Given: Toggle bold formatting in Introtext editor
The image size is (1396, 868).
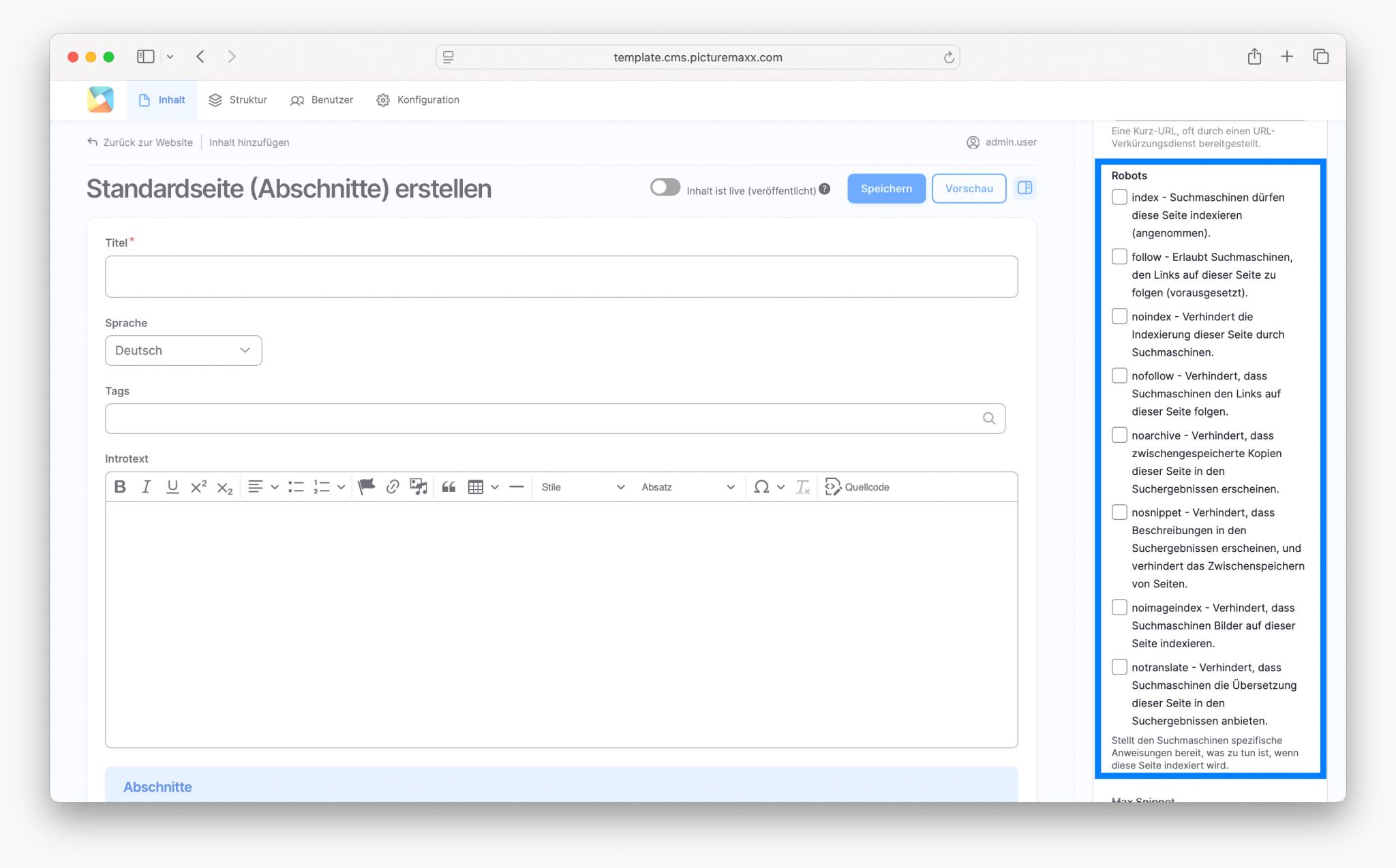Looking at the screenshot, I should (120, 486).
